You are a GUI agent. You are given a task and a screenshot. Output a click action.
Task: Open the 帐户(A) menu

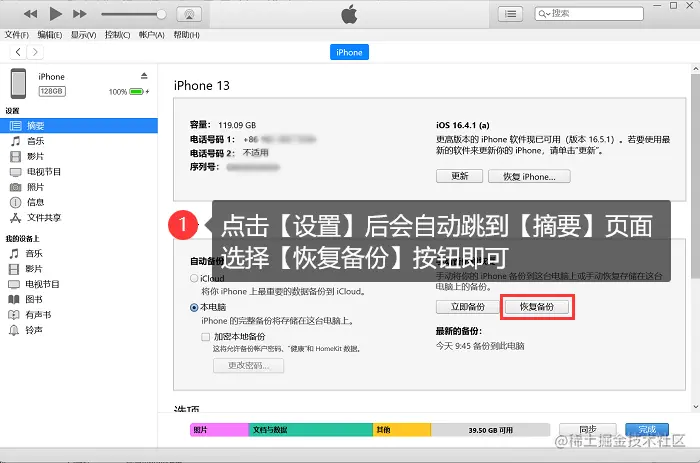coord(151,35)
